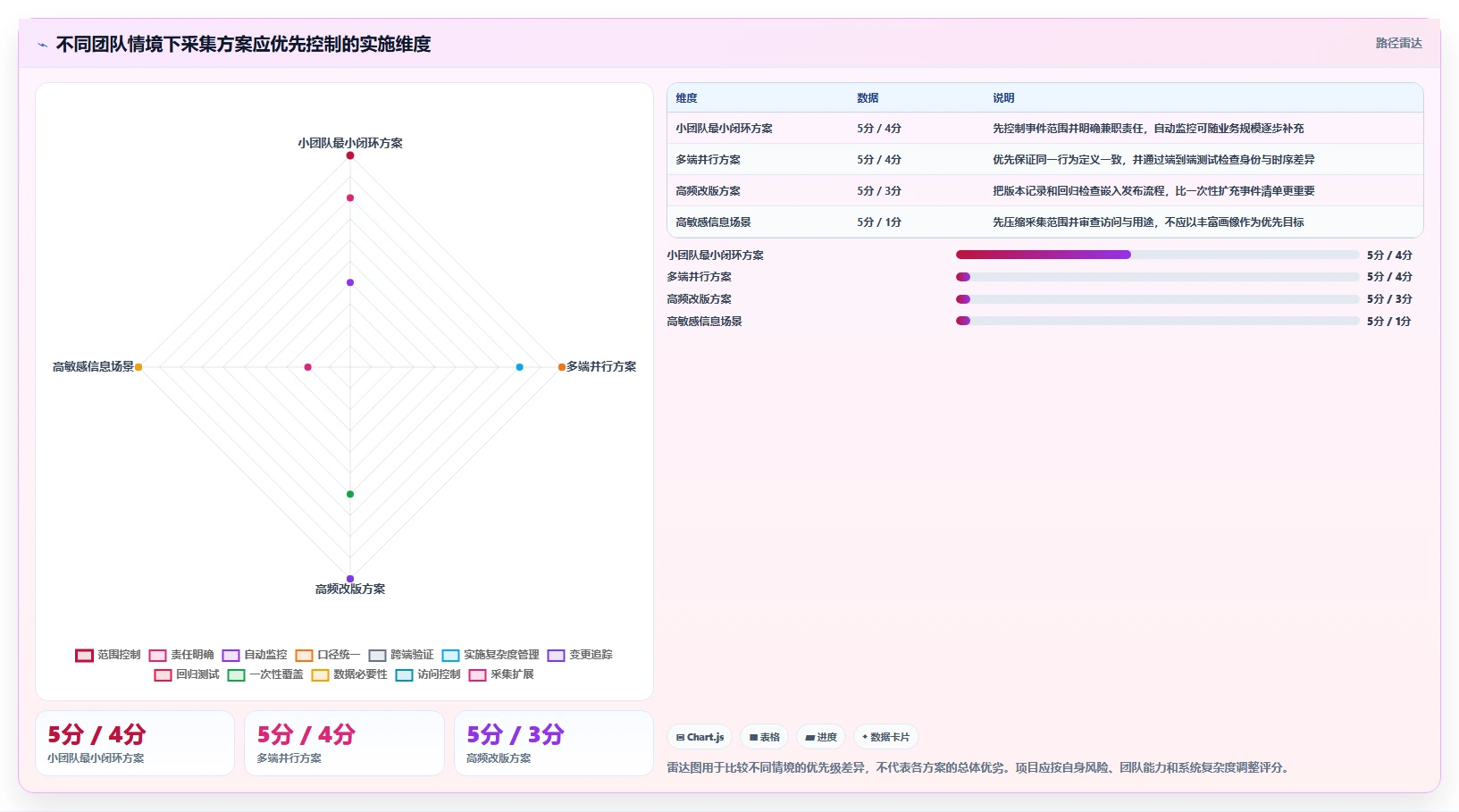The width and height of the screenshot is (1459, 812).
Task: Toggle the 变更追踪 legend item
Action: (580, 655)
